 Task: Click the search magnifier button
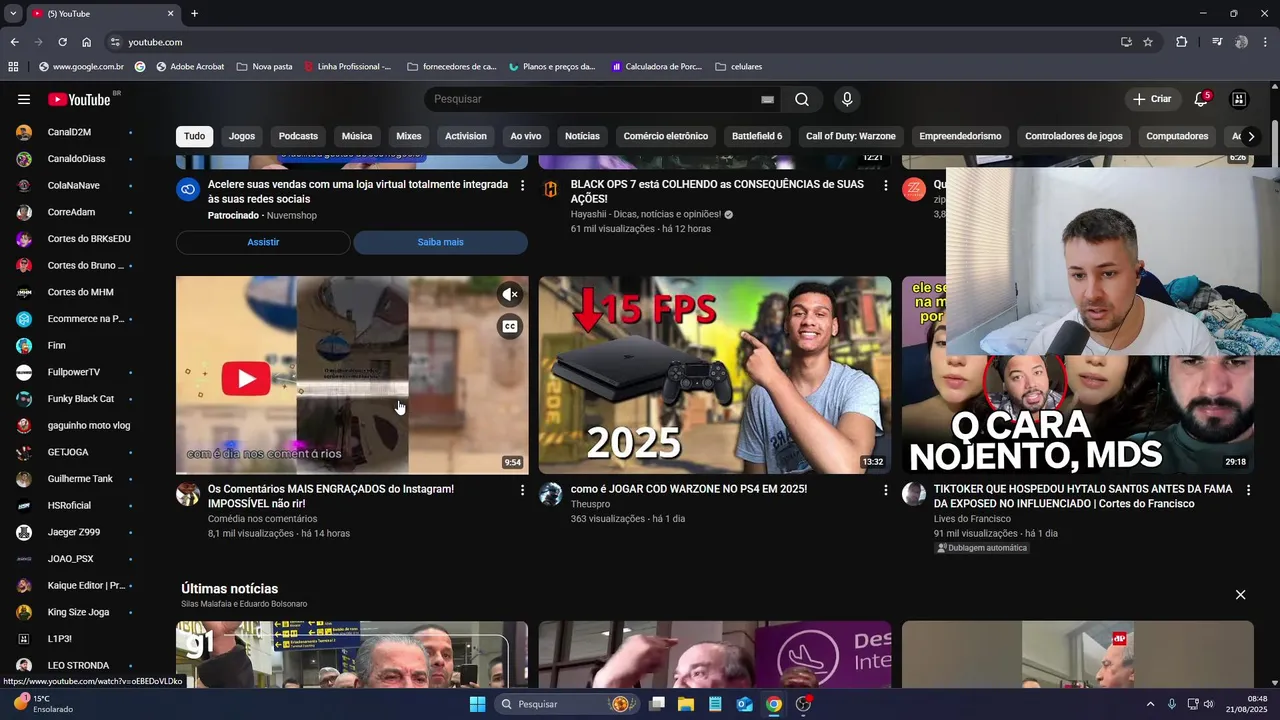pos(802,99)
